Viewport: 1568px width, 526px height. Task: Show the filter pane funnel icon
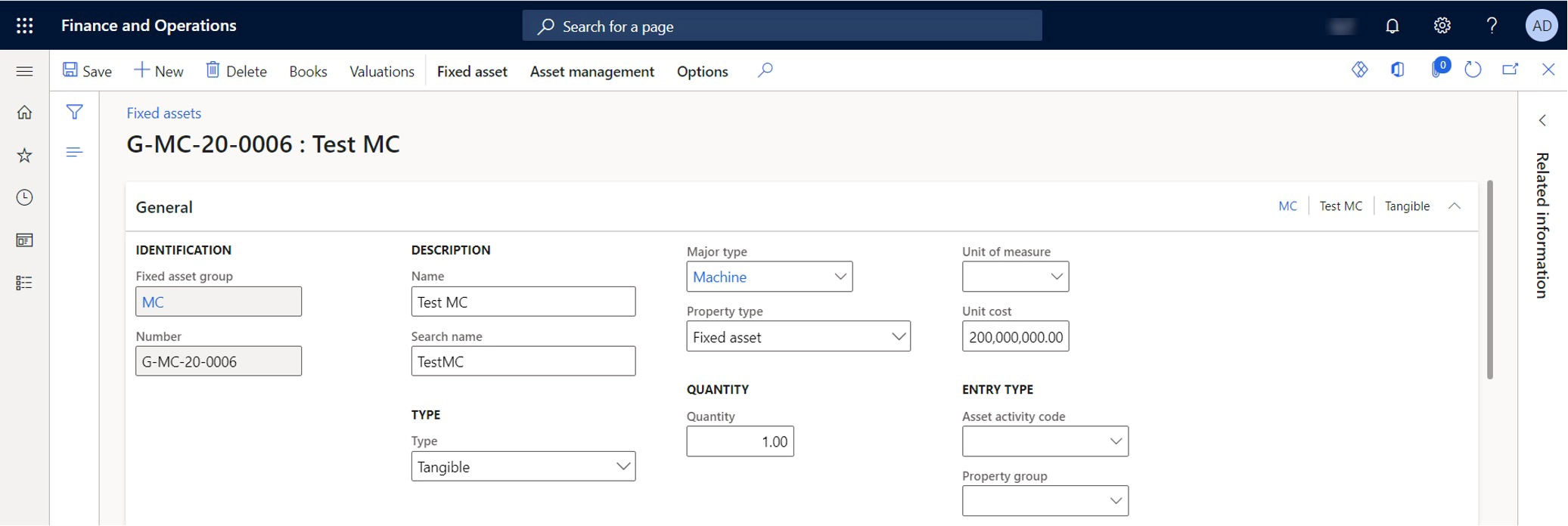click(74, 112)
